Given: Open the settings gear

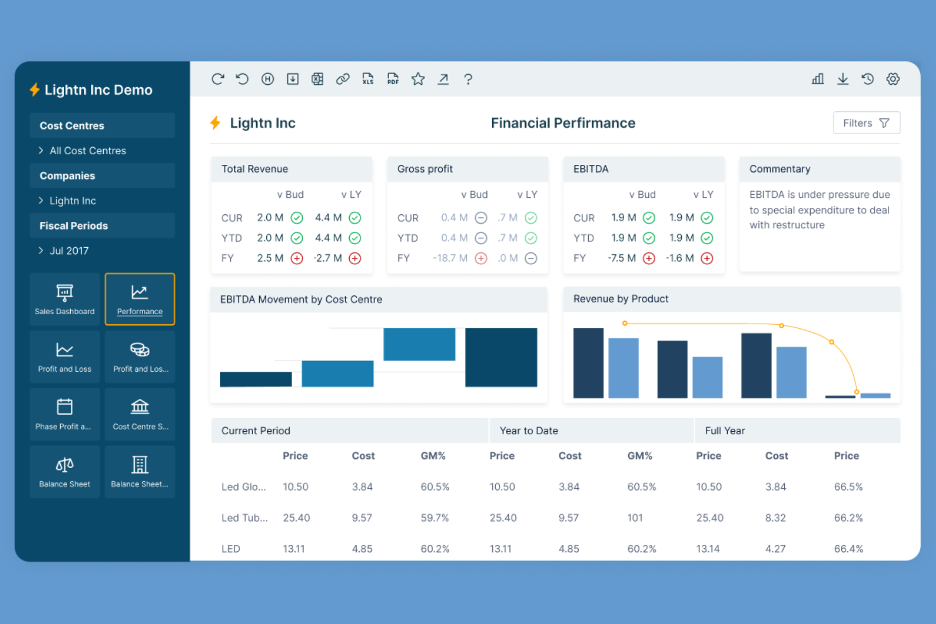Looking at the screenshot, I should (x=893, y=78).
